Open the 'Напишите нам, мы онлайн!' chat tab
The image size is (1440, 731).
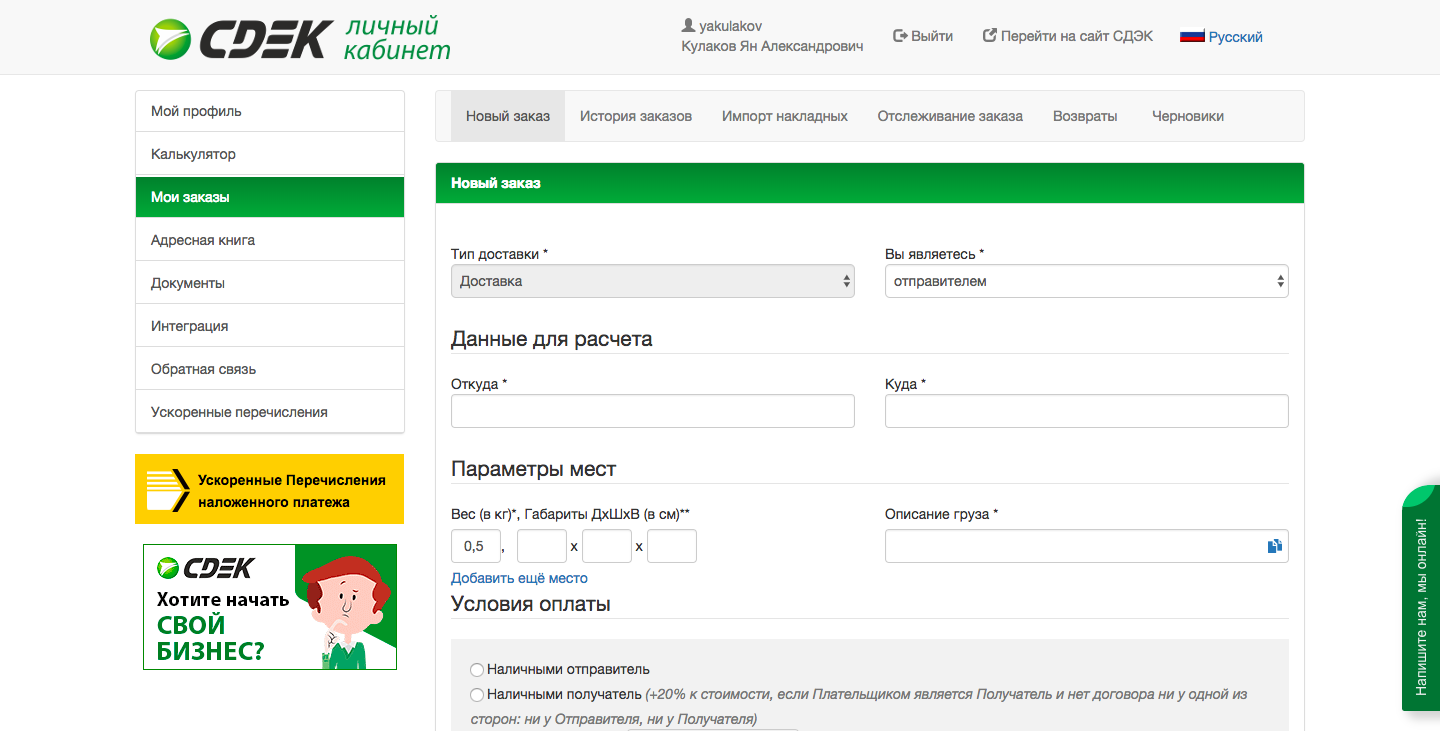click(x=1421, y=598)
